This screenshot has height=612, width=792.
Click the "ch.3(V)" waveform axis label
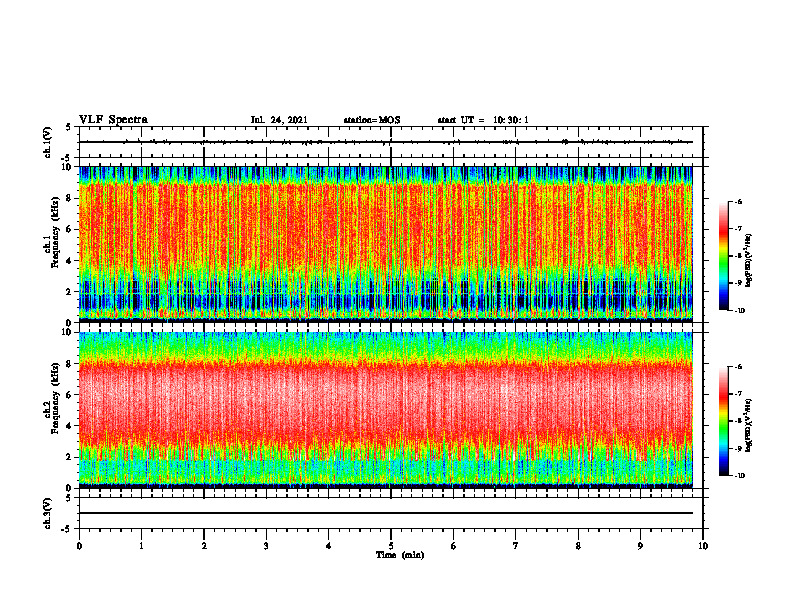pyautogui.click(x=47, y=513)
